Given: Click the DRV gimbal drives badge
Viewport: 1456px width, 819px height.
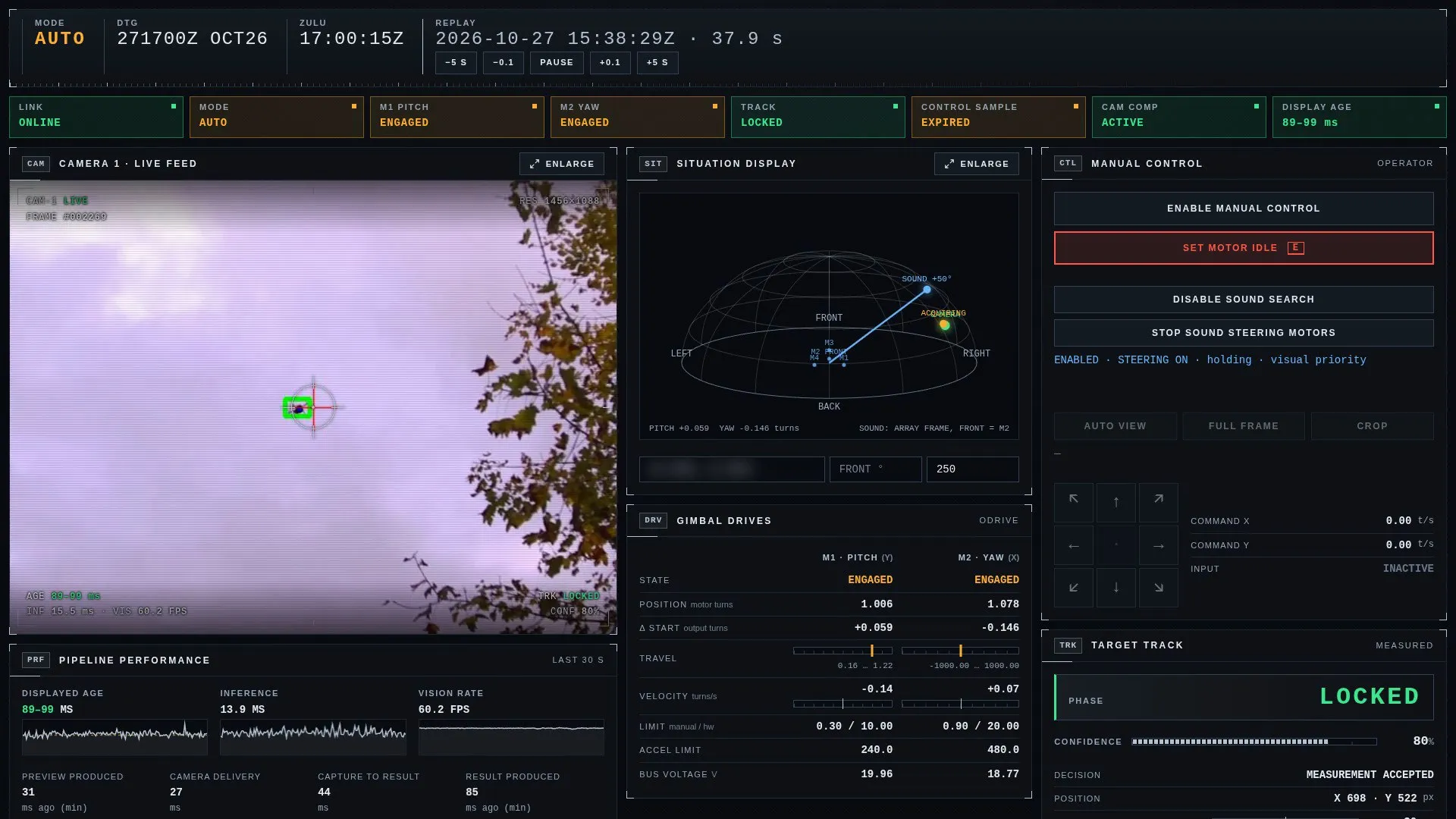Looking at the screenshot, I should coord(653,520).
